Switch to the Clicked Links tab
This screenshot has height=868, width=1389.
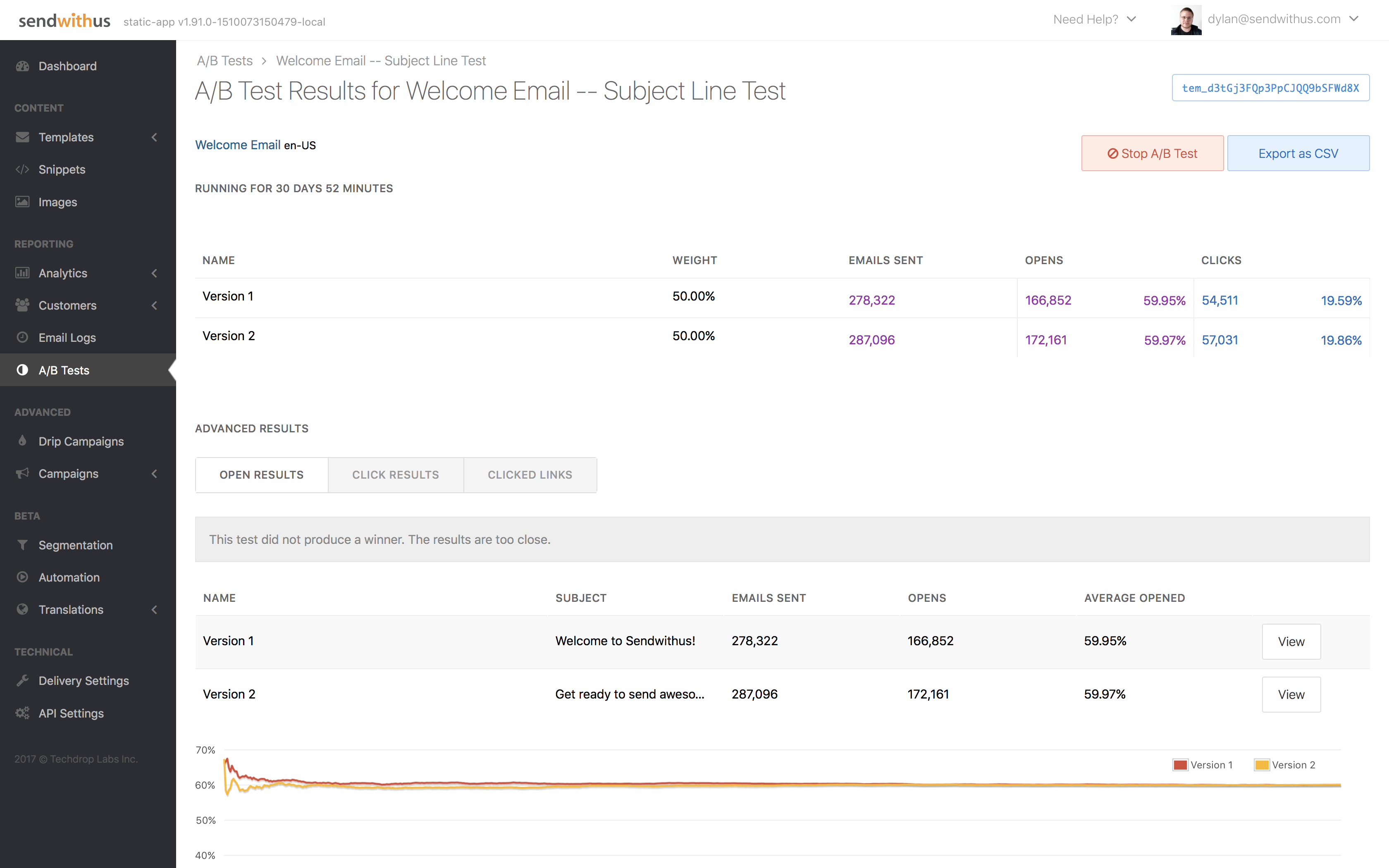[x=530, y=475]
